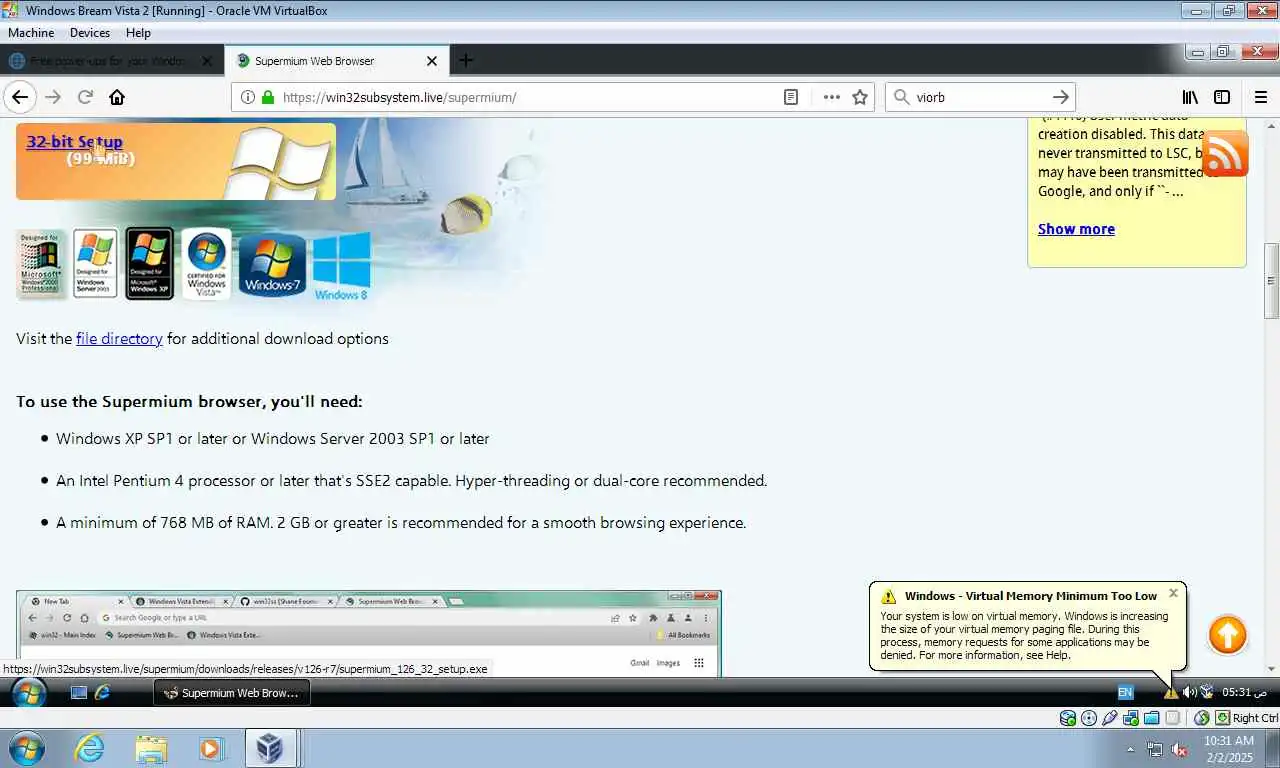Click the orange scroll-to-top arrow button
Image resolution: width=1280 pixels, height=768 pixels.
(x=1227, y=635)
